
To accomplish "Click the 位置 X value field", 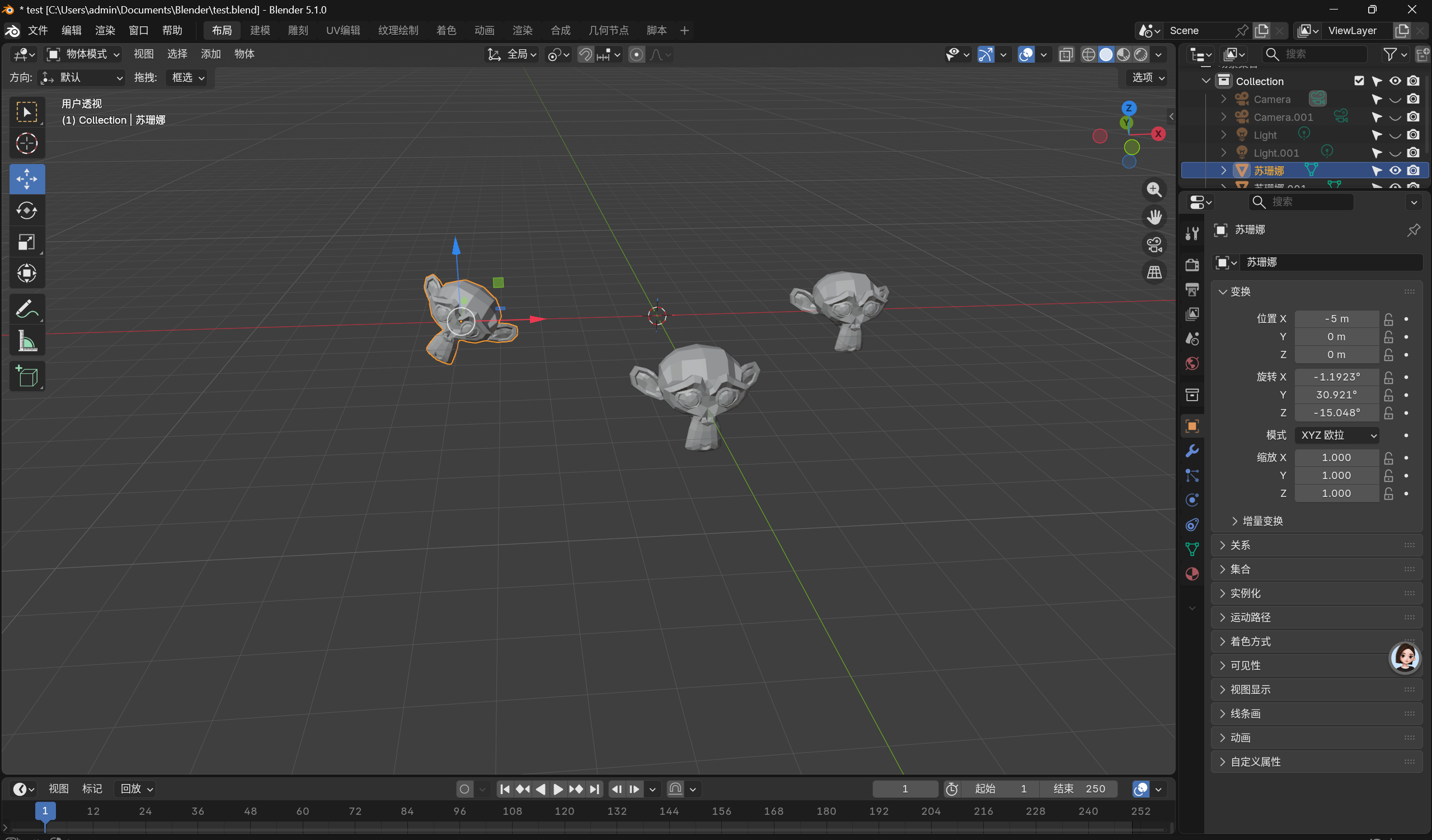I will (x=1336, y=319).
